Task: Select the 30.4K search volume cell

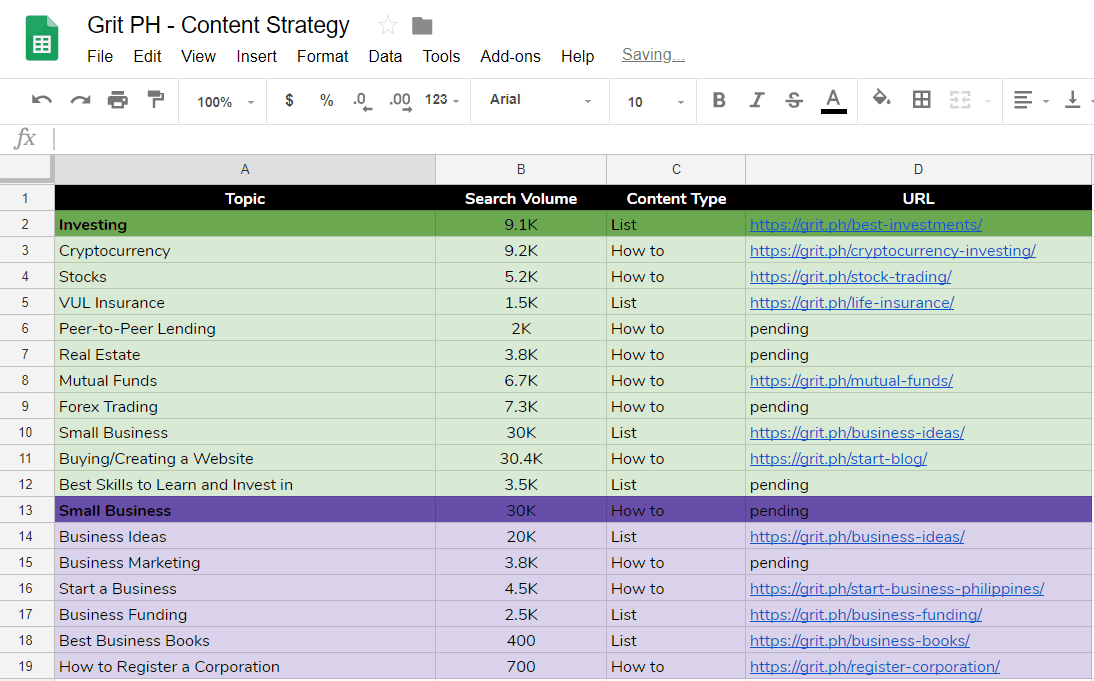Action: coord(520,459)
